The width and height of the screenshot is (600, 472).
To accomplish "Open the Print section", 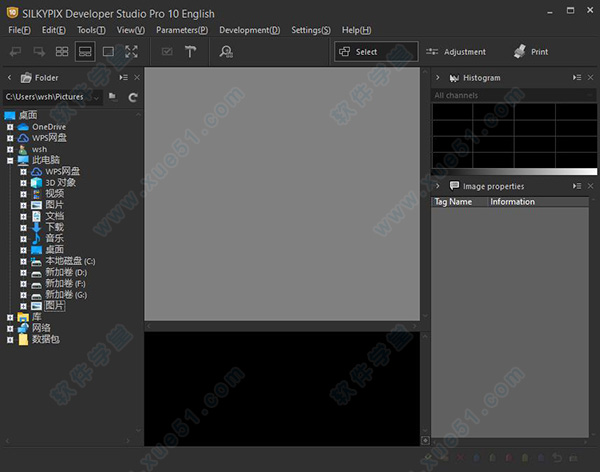I will 531,51.
